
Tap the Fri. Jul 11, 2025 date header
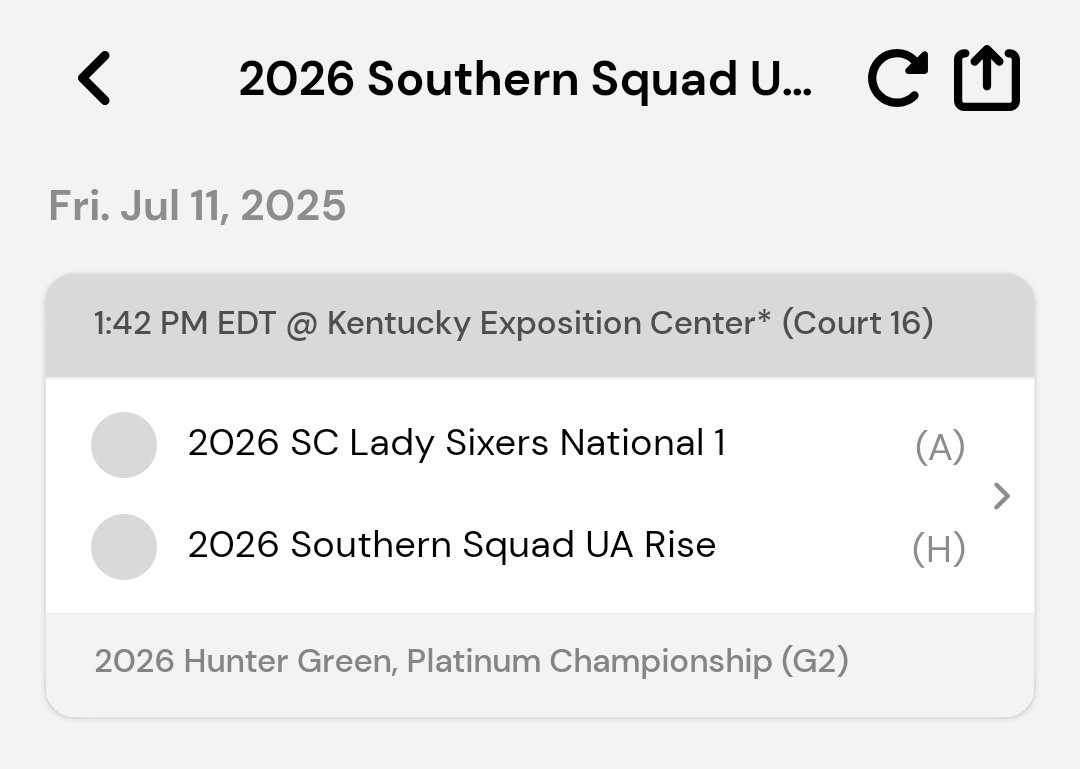pyautogui.click(x=197, y=206)
